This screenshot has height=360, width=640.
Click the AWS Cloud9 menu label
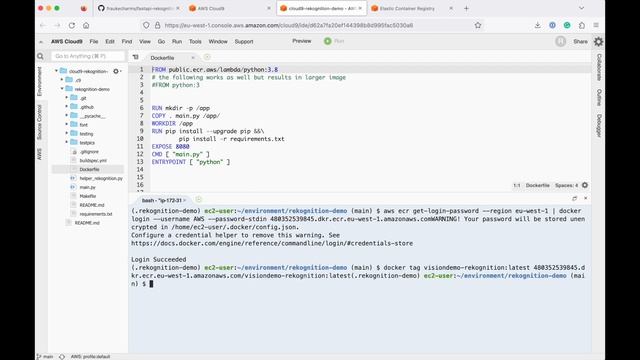67,42
